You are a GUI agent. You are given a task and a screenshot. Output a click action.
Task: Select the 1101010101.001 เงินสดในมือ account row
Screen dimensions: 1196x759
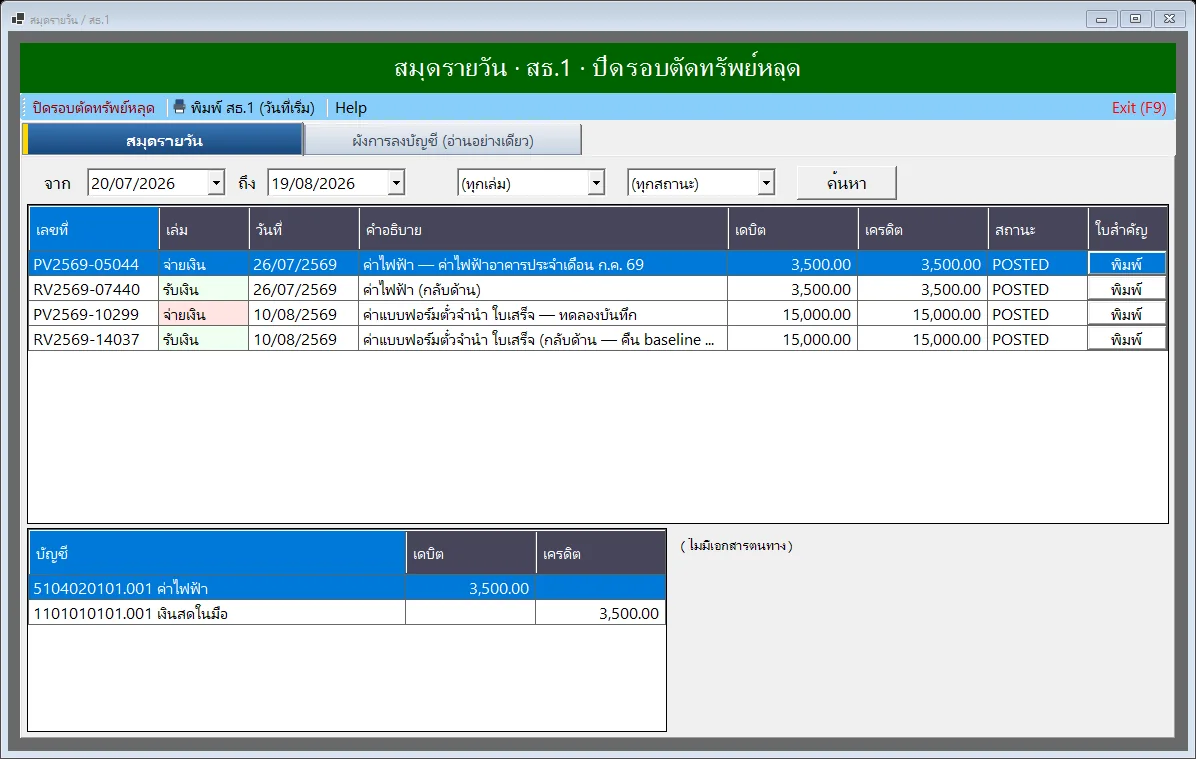[347, 613]
